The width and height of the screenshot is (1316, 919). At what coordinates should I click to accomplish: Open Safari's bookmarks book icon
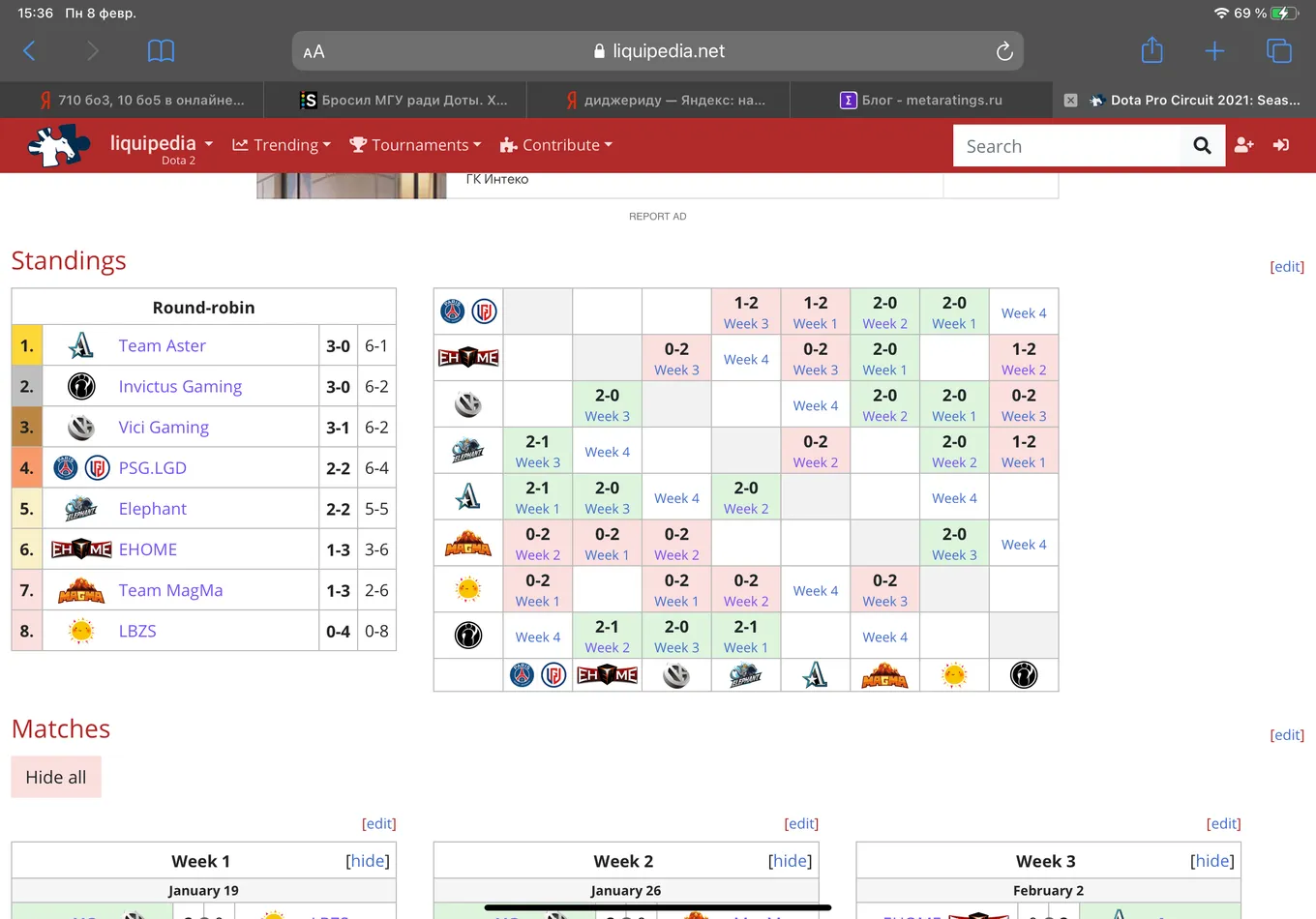pyautogui.click(x=161, y=51)
